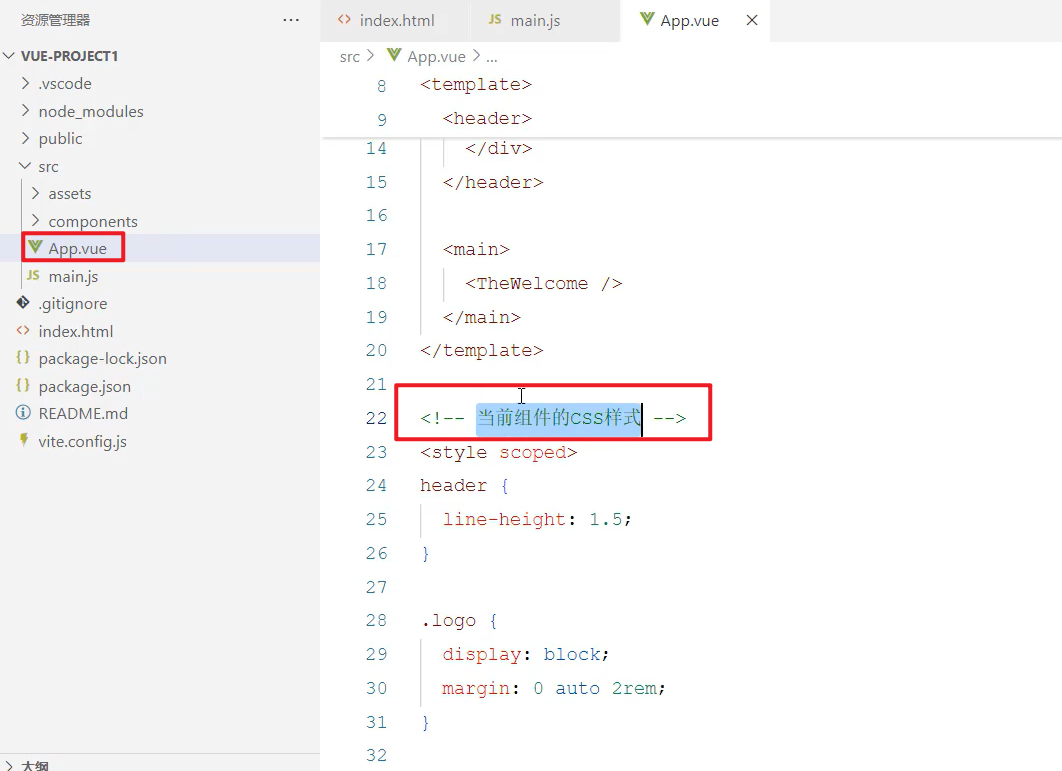Click the Vite icon beside vite.config.js
1062x771 pixels.
[x=24, y=440]
